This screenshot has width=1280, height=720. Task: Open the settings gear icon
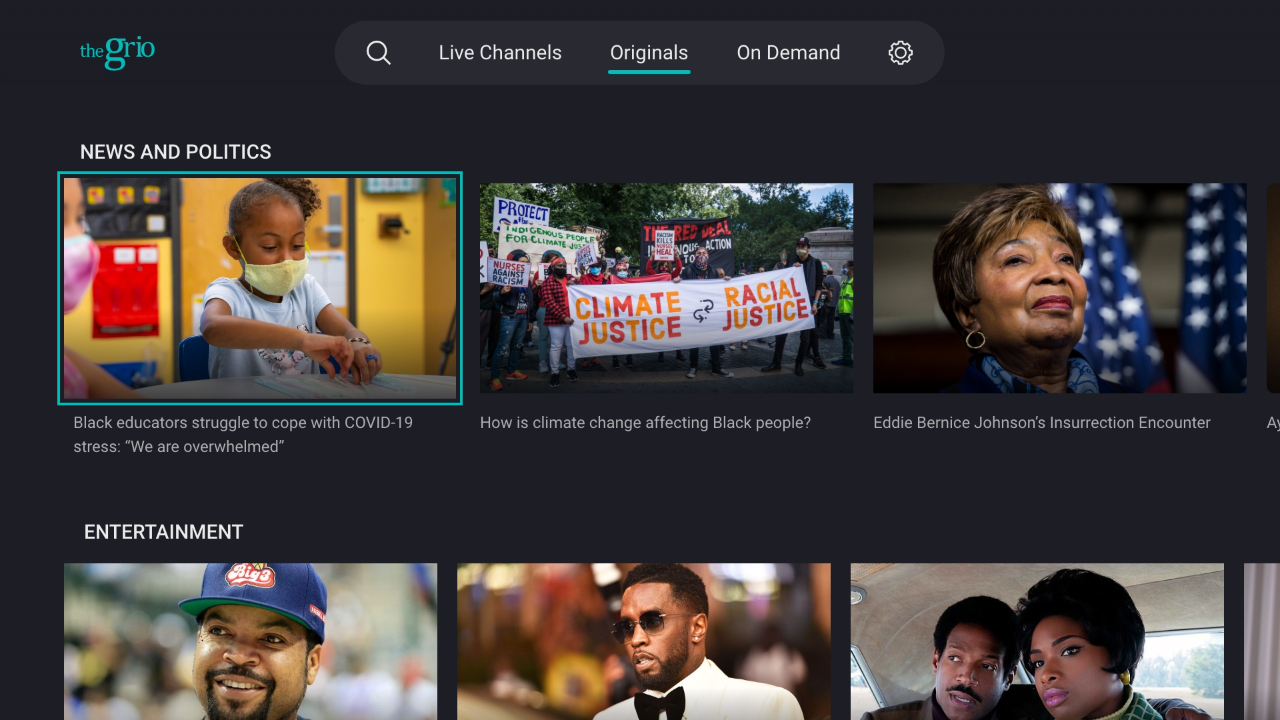tap(900, 52)
